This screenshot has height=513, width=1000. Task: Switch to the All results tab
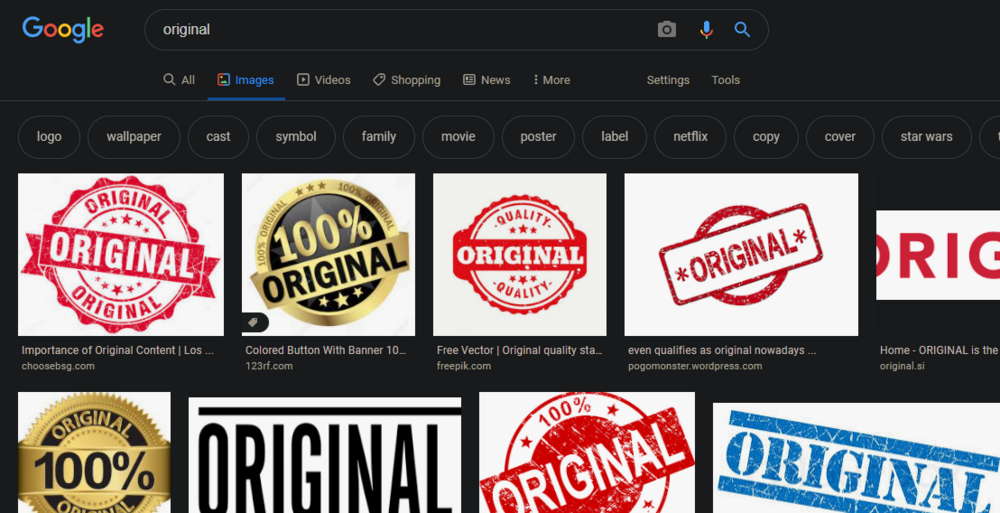tap(179, 80)
